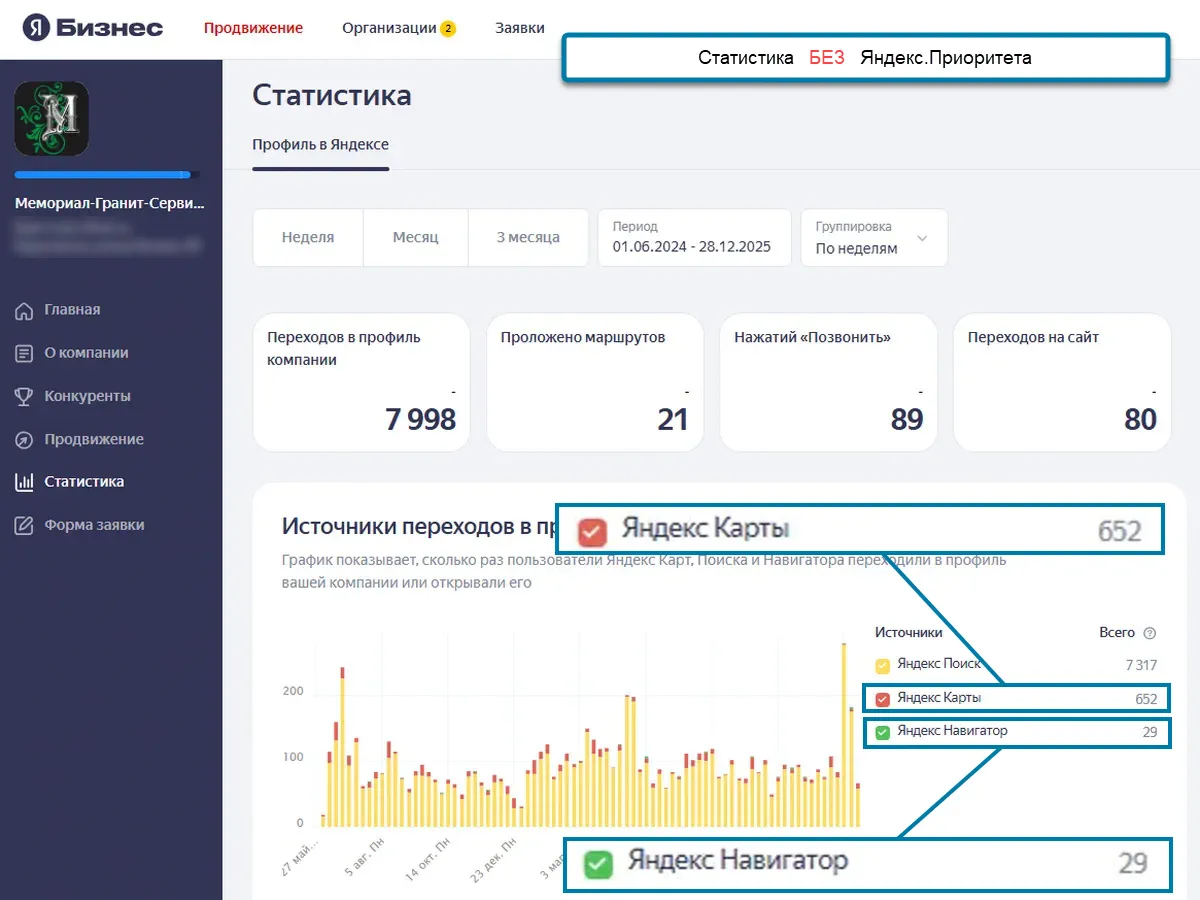Image resolution: width=1200 pixels, height=900 pixels.
Task: Toggle Яндекс Навигатор in the sources legend
Action: tap(883, 732)
